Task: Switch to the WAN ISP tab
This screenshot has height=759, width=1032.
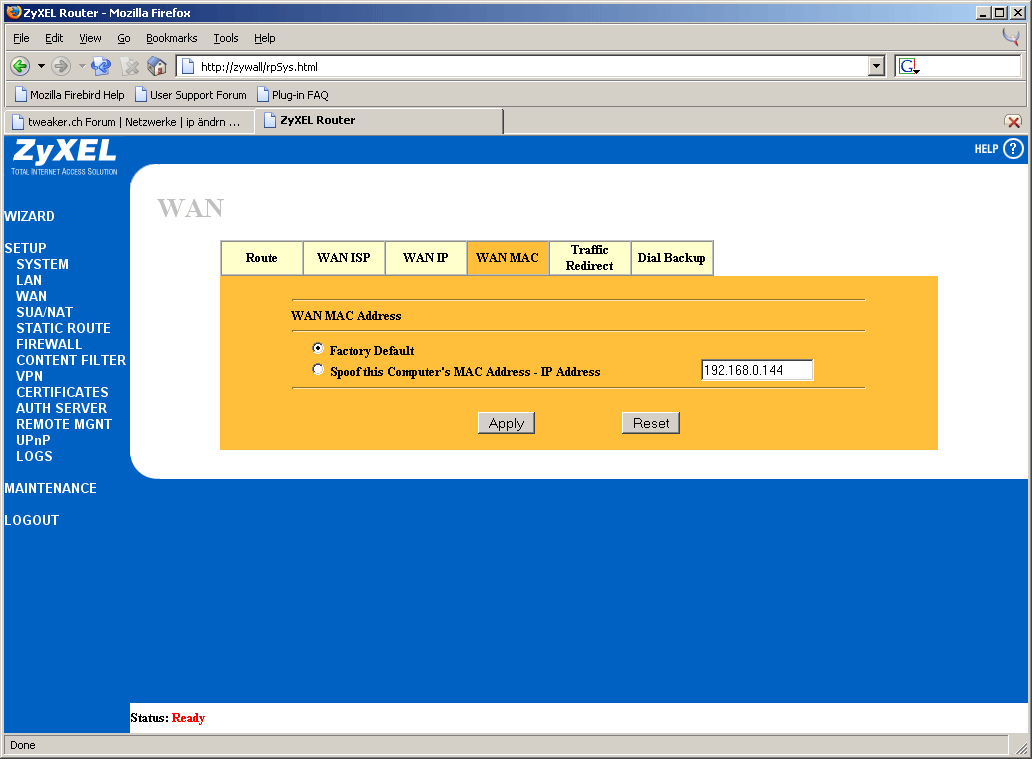Action: click(x=343, y=258)
